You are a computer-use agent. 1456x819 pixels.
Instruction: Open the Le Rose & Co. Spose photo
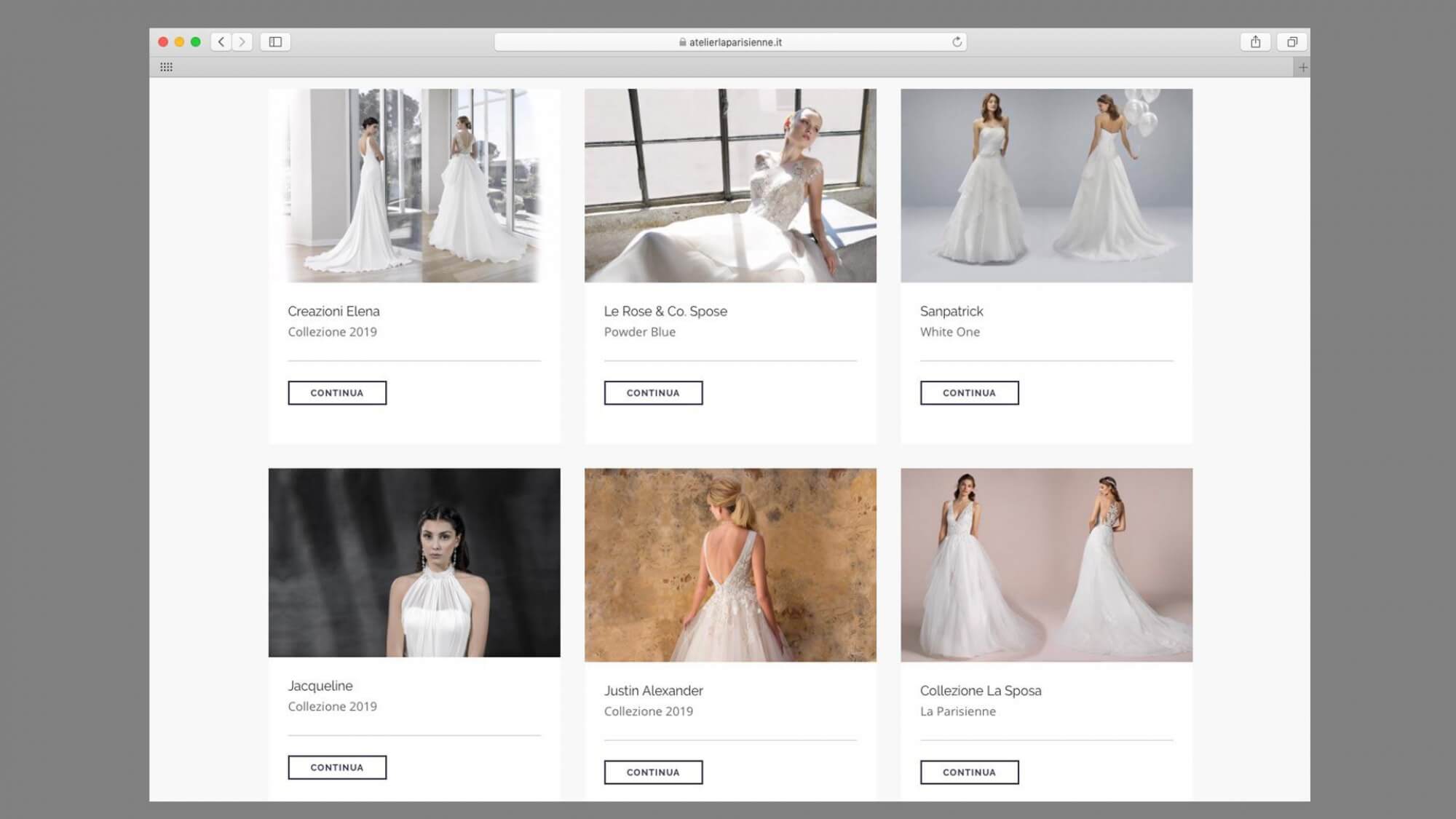(x=730, y=186)
